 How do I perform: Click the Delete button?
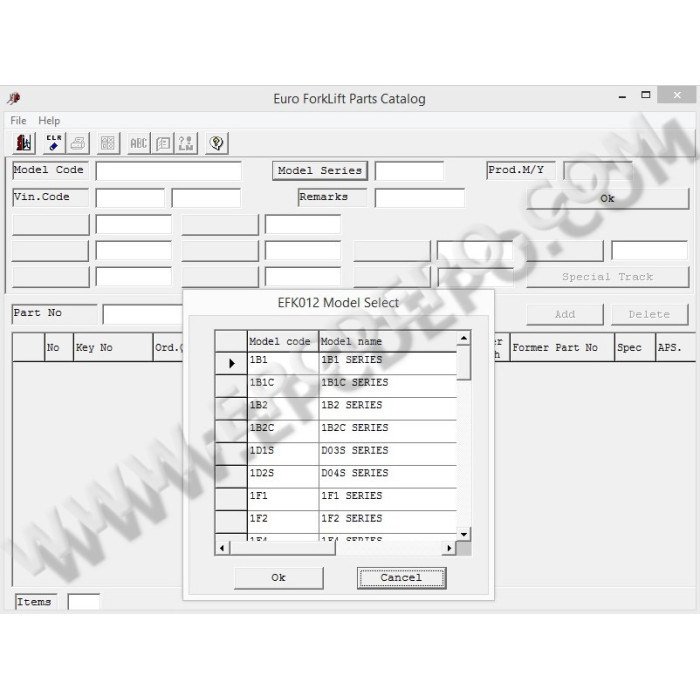tap(650, 314)
